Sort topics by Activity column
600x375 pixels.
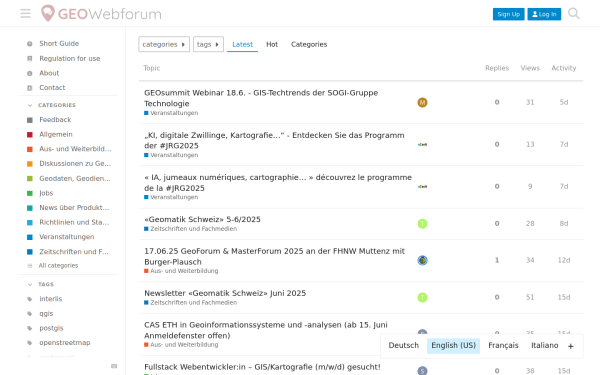tap(564, 68)
